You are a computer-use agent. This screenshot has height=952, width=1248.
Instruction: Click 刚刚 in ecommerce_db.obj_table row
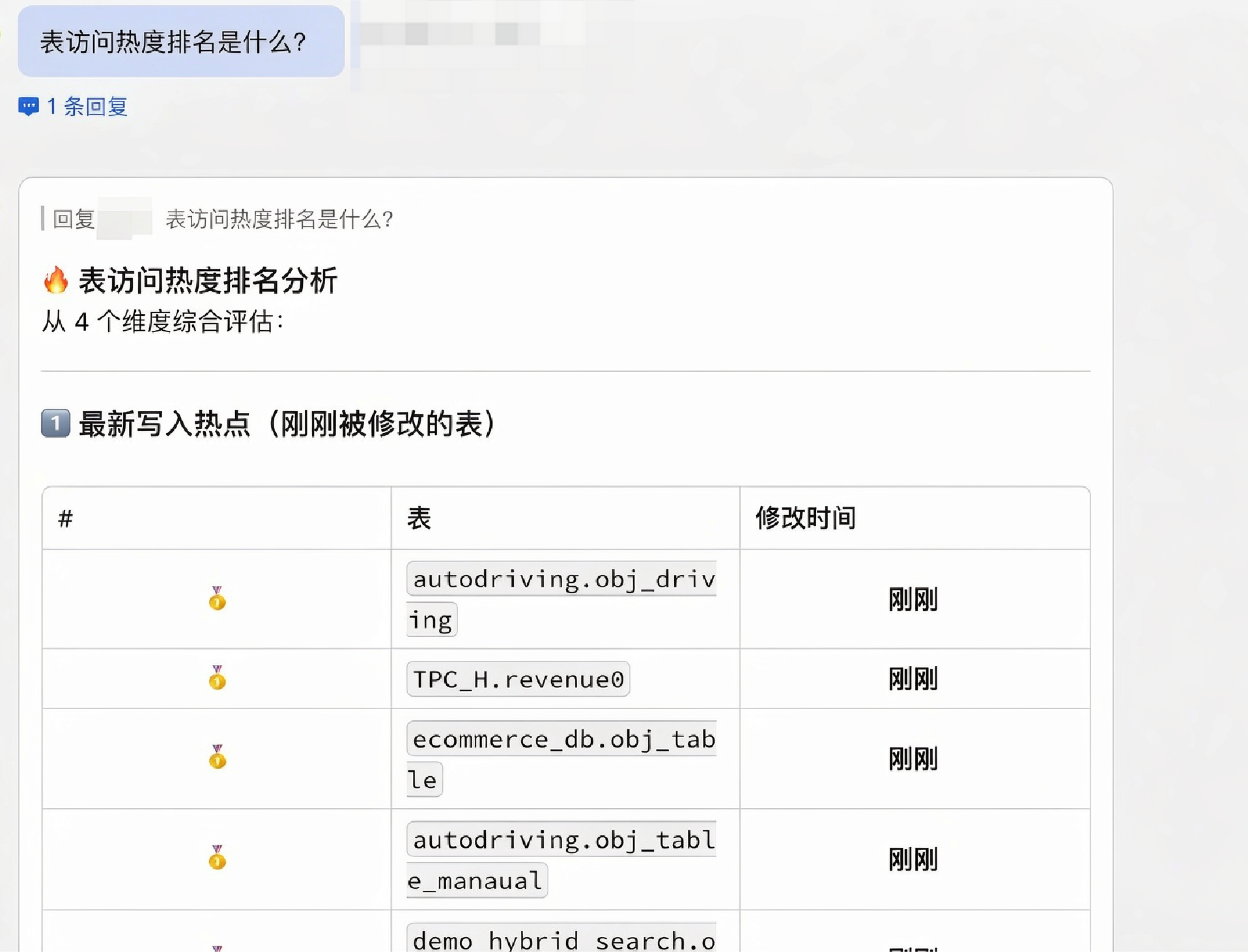[913, 759]
